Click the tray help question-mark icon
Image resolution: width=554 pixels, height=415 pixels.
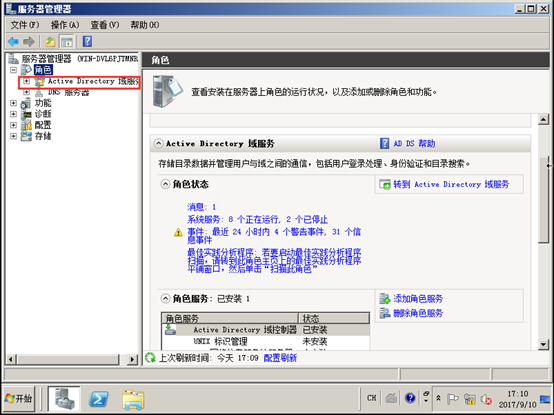(410, 398)
